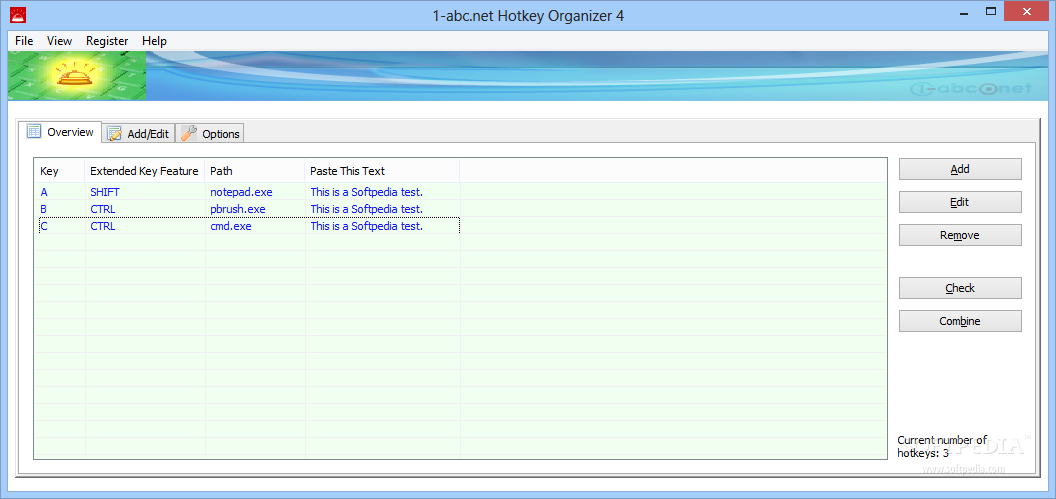This screenshot has height=499, width=1056.
Task: Click the CTRL cell in cmd.exe row
Action: pos(102,226)
